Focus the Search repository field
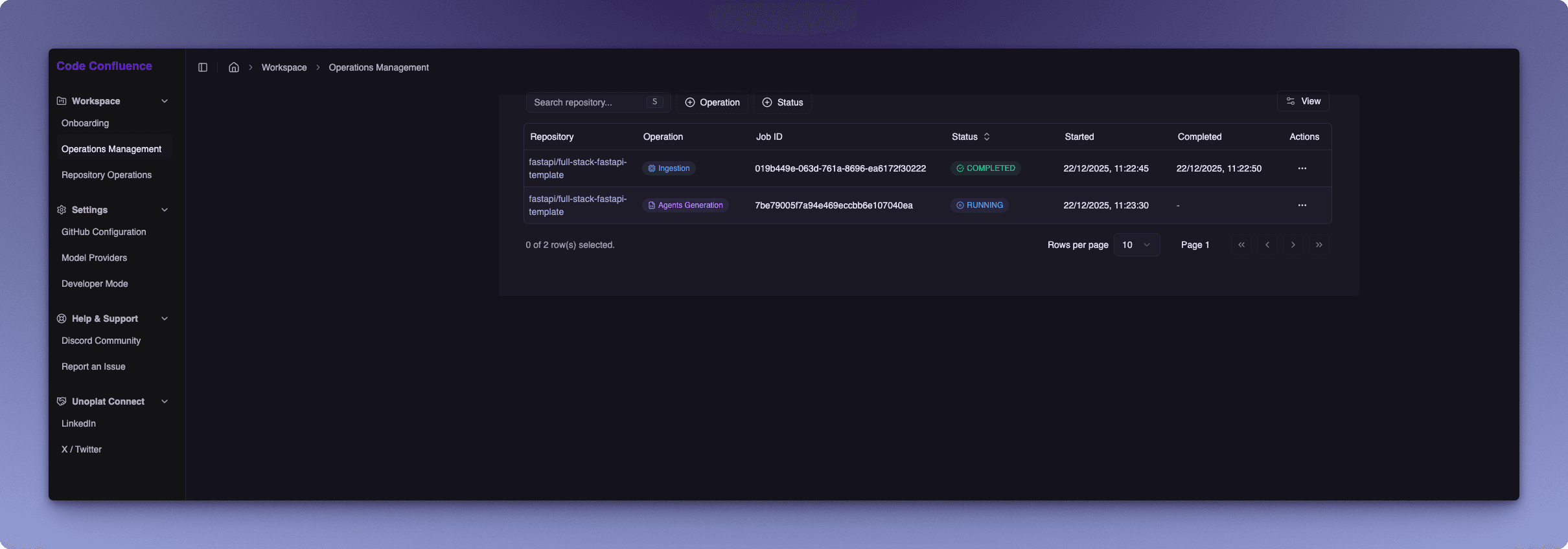This screenshot has width=1568, height=549. [598, 102]
